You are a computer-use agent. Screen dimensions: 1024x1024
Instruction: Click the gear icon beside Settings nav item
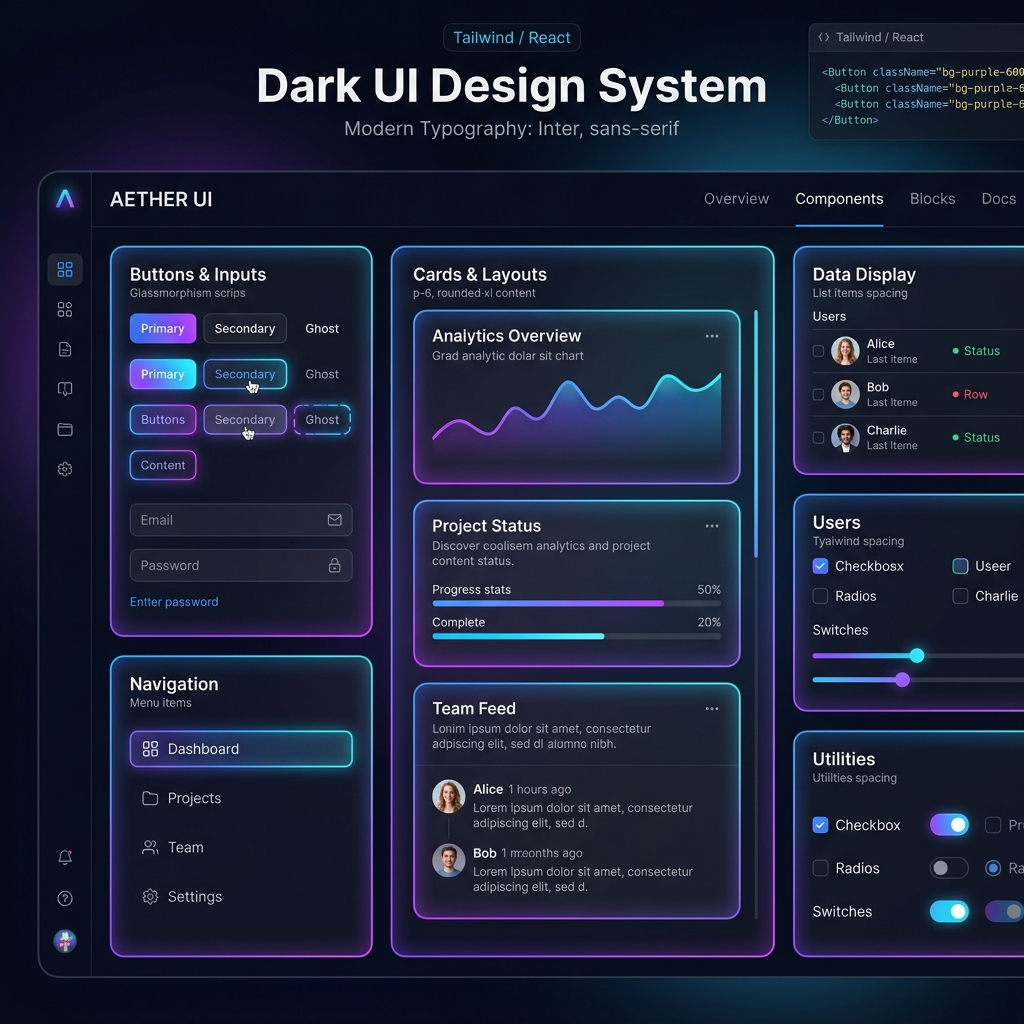click(150, 897)
